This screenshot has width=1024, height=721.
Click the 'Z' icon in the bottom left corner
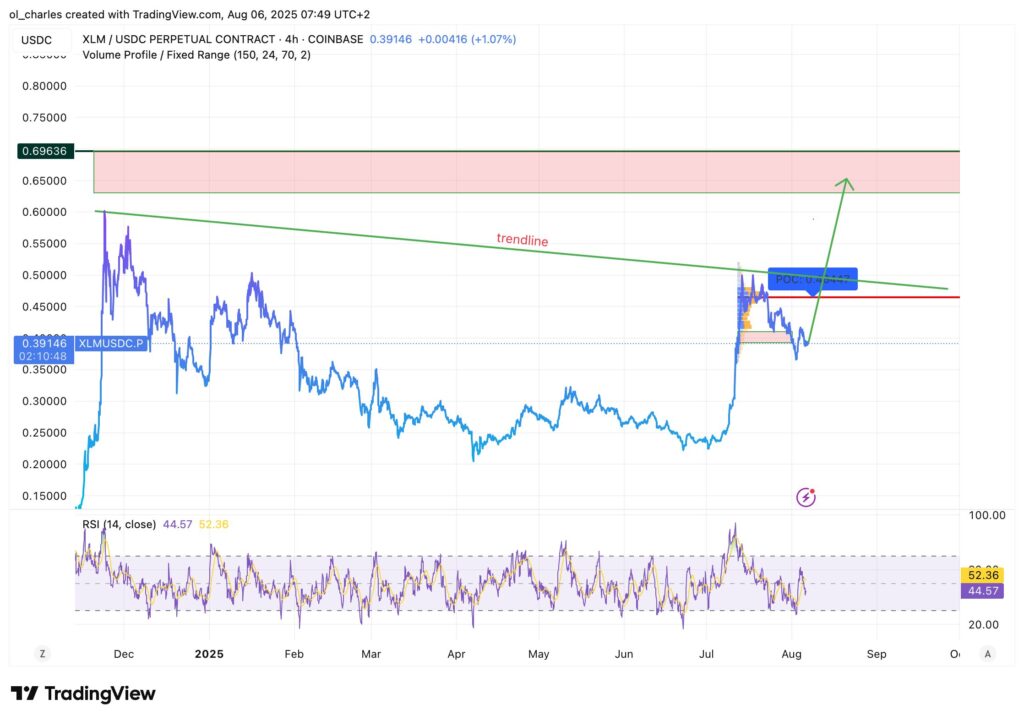point(42,652)
